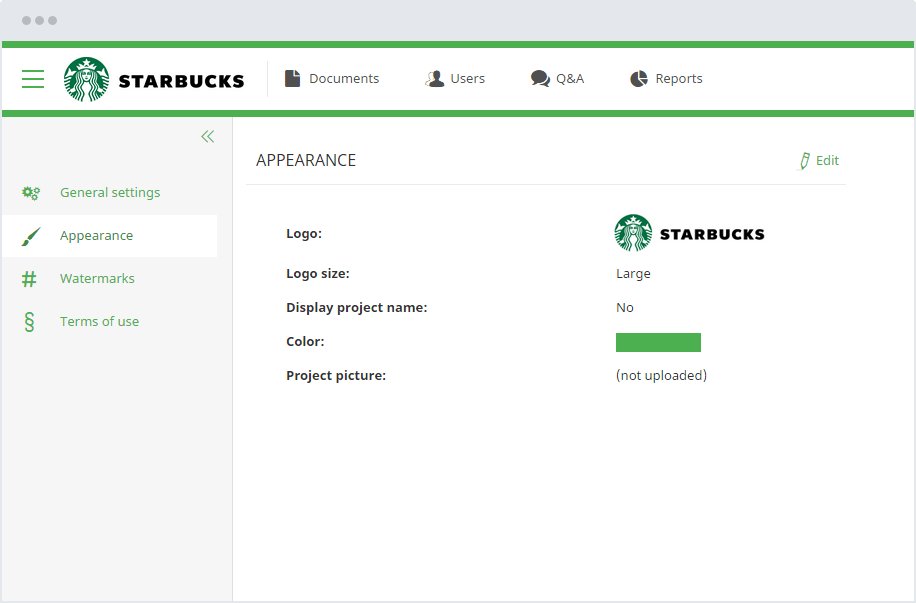
Task: Click the Watermarks hash icon
Action: tap(30, 279)
